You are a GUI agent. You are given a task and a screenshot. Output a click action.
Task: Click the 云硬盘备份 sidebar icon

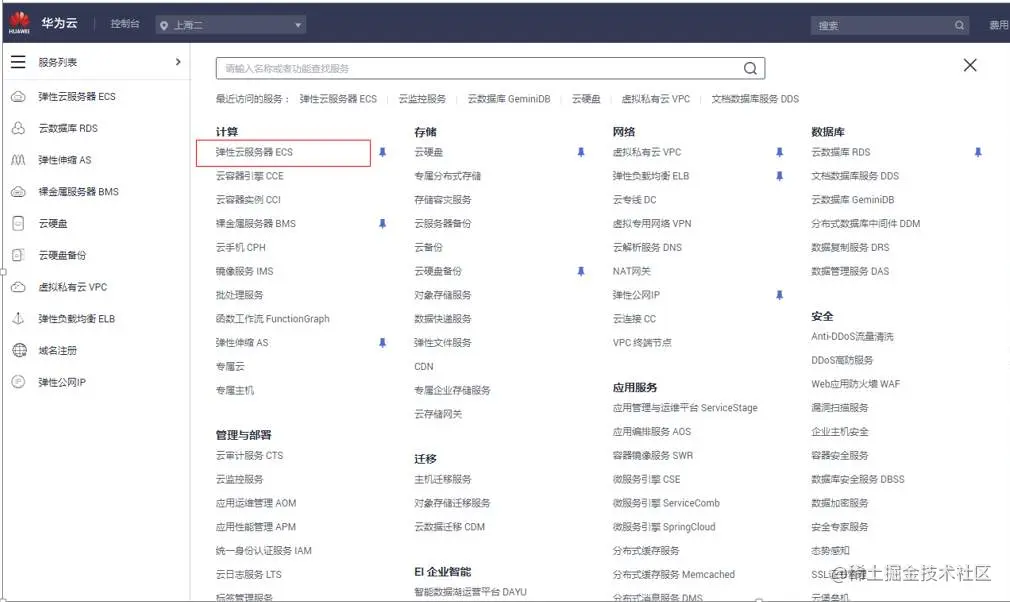pyautogui.click(x=19, y=255)
